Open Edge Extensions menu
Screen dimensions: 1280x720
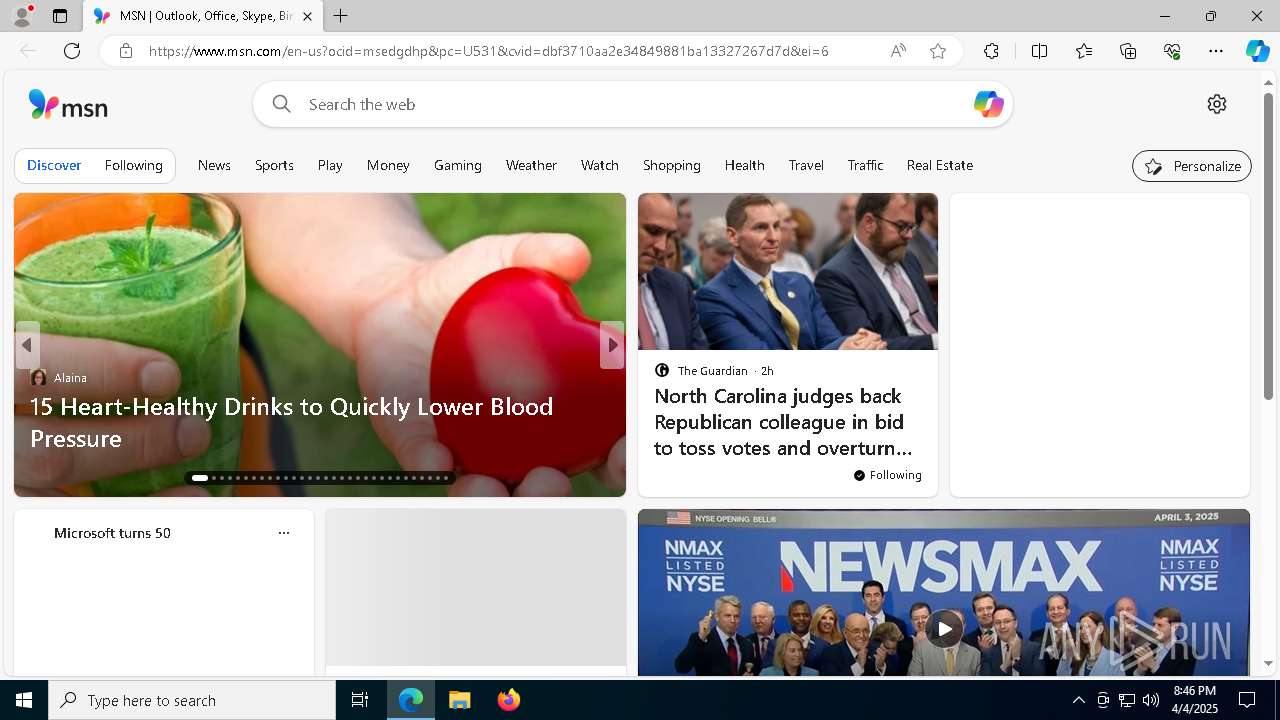click(x=991, y=51)
